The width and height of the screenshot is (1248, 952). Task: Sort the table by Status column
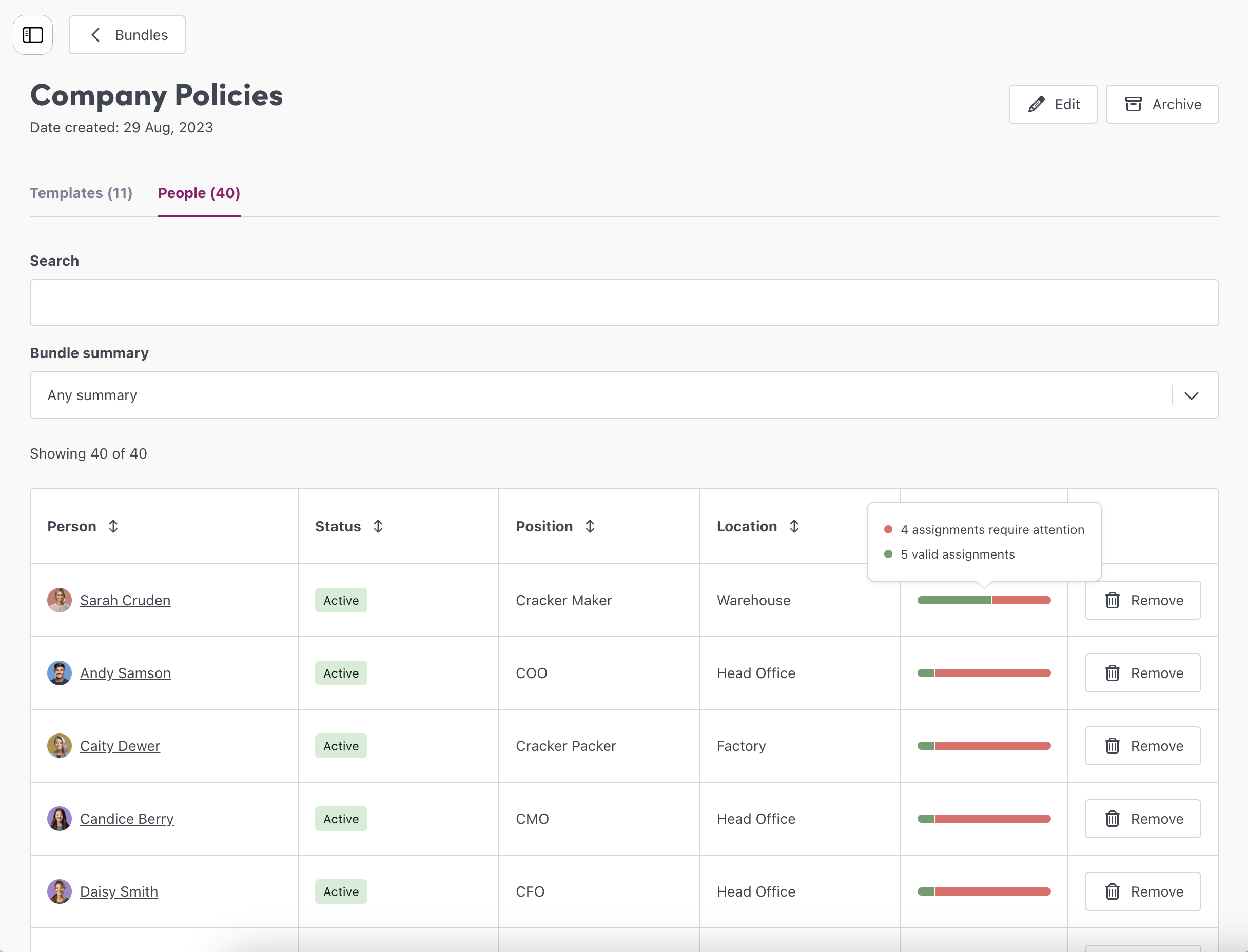click(378, 526)
